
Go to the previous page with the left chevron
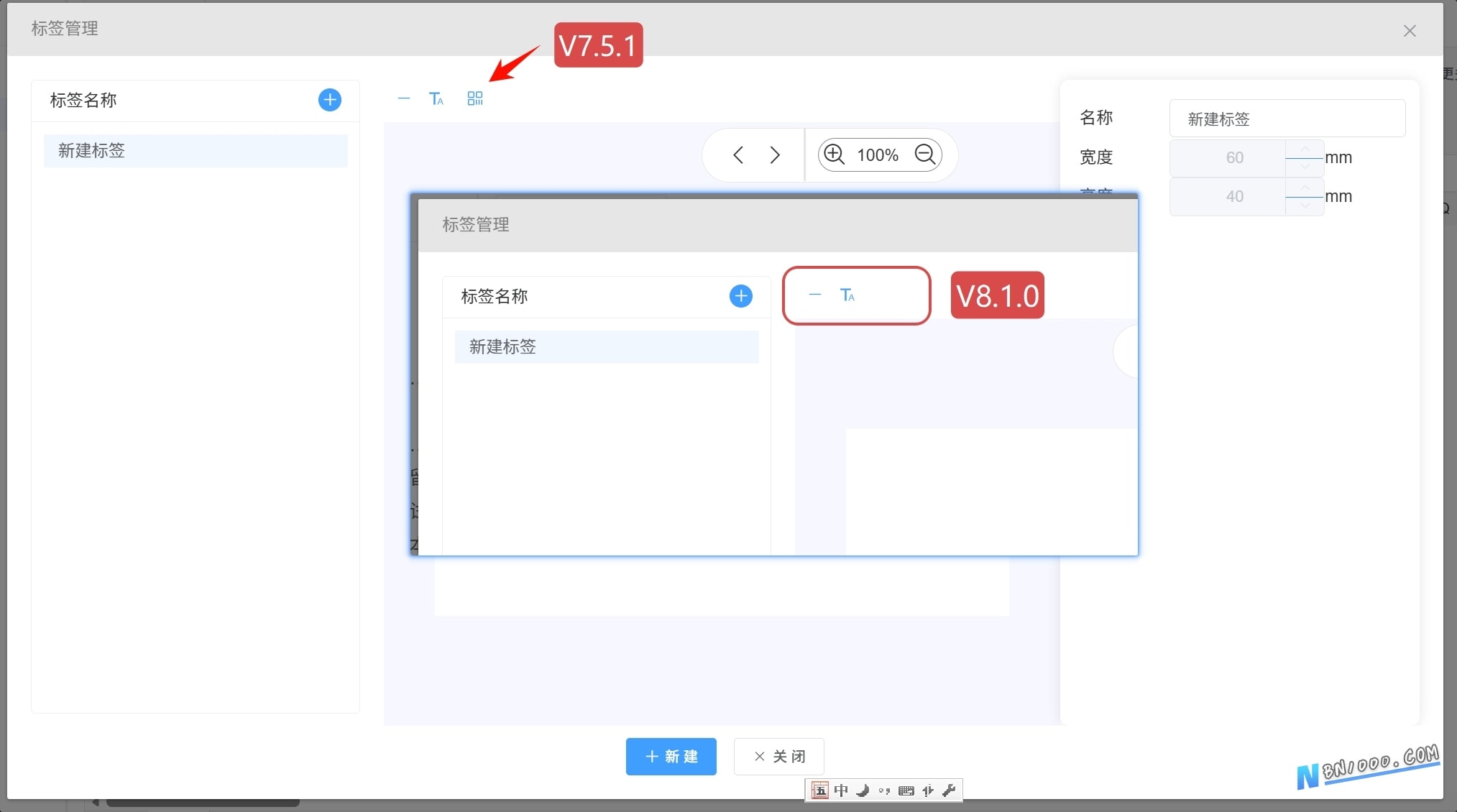click(x=737, y=155)
